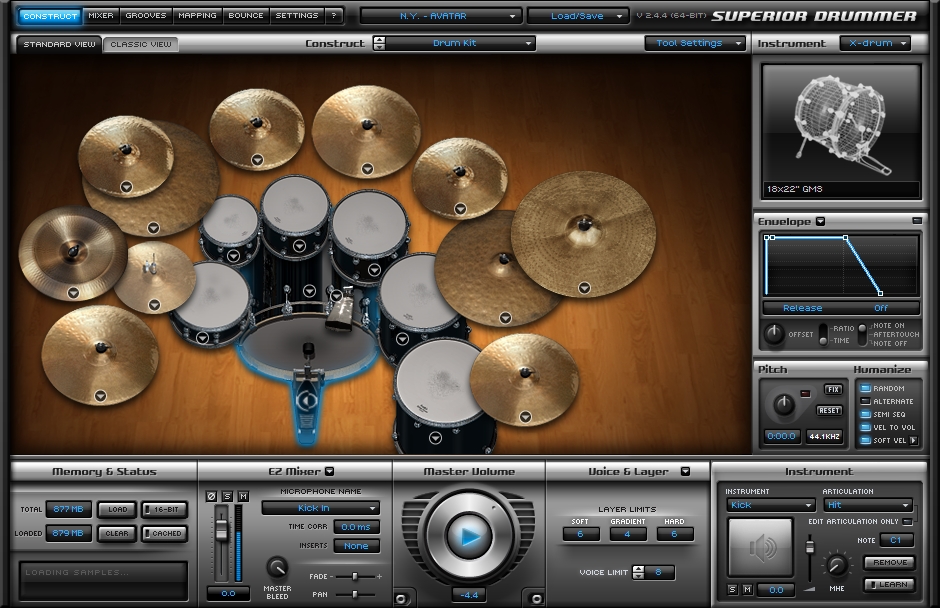Toggle the Semi Seq humanize option
This screenshot has height=608, width=940.
pos(865,414)
